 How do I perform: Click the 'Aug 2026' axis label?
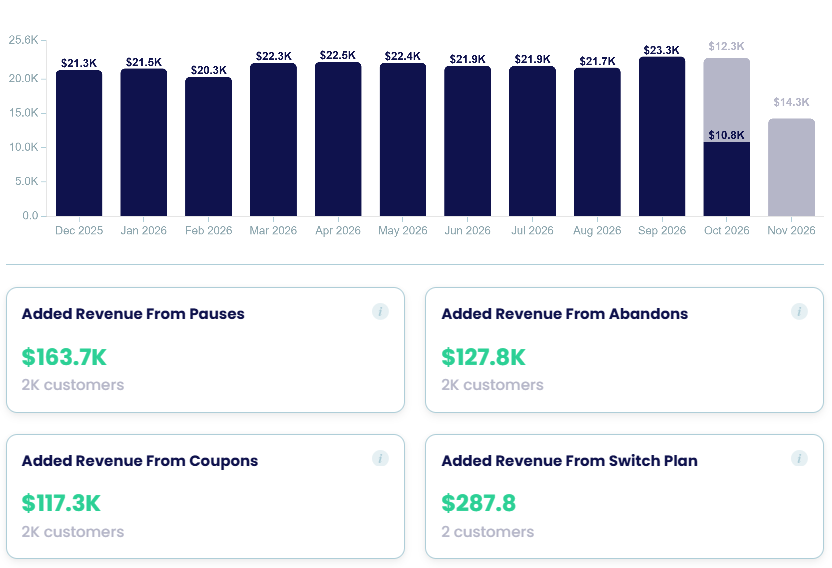[597, 230]
